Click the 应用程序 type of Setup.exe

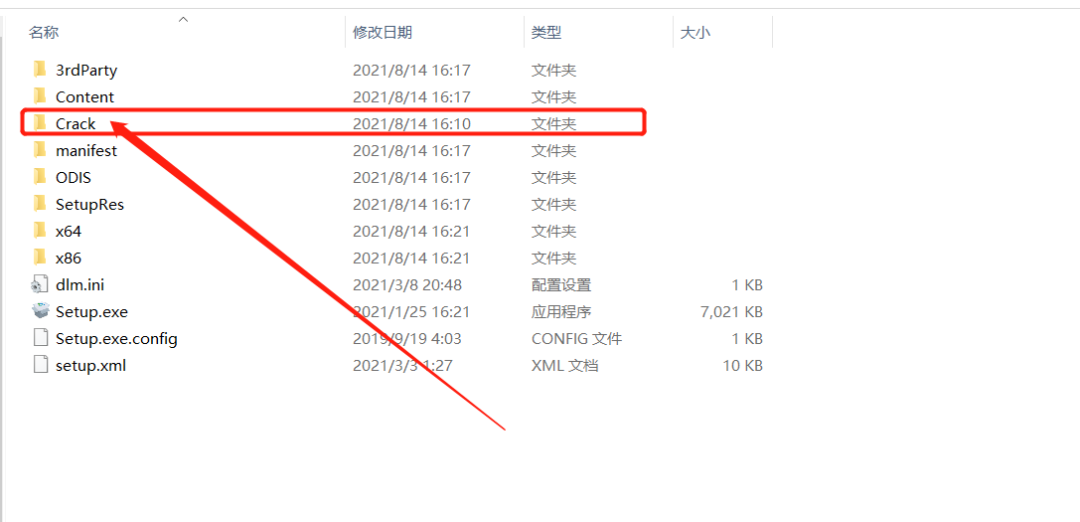coord(561,311)
